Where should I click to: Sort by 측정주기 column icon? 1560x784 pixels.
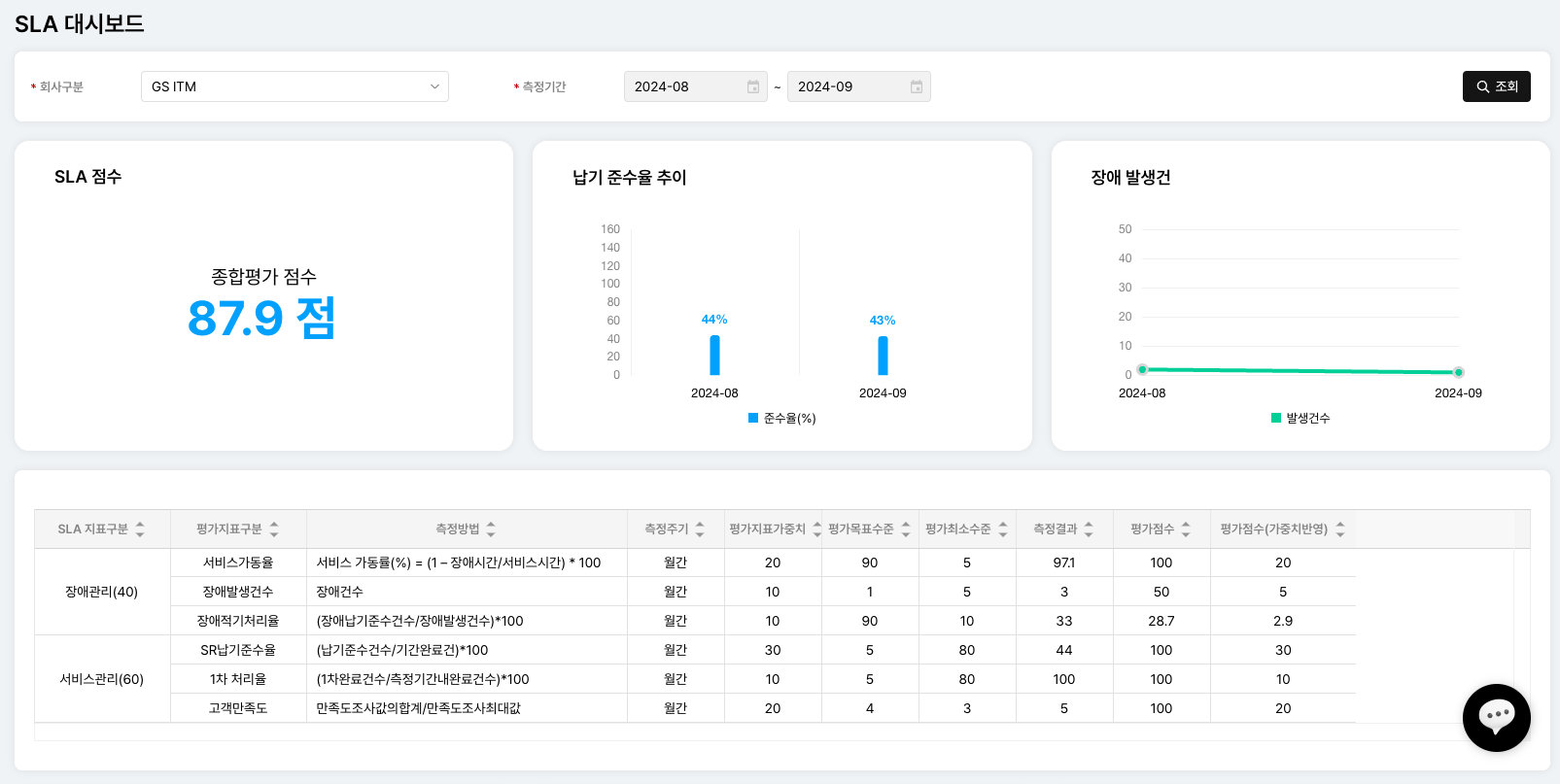700,529
